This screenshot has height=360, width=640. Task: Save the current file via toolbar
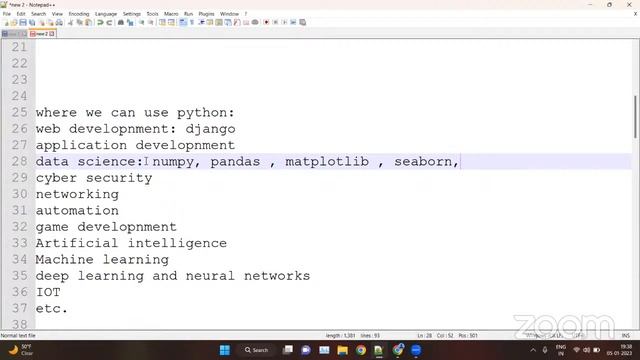(23, 22)
